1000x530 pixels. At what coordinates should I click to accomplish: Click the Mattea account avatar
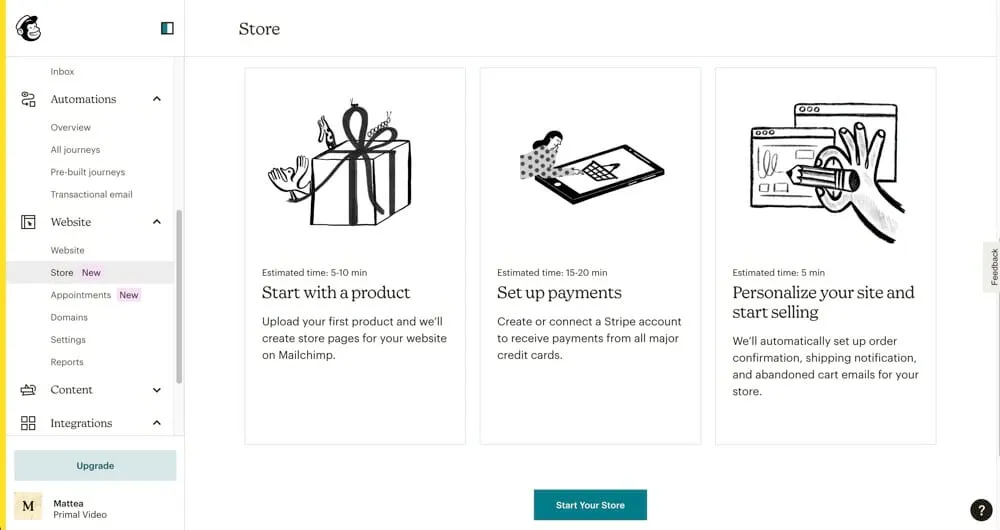pyautogui.click(x=28, y=507)
